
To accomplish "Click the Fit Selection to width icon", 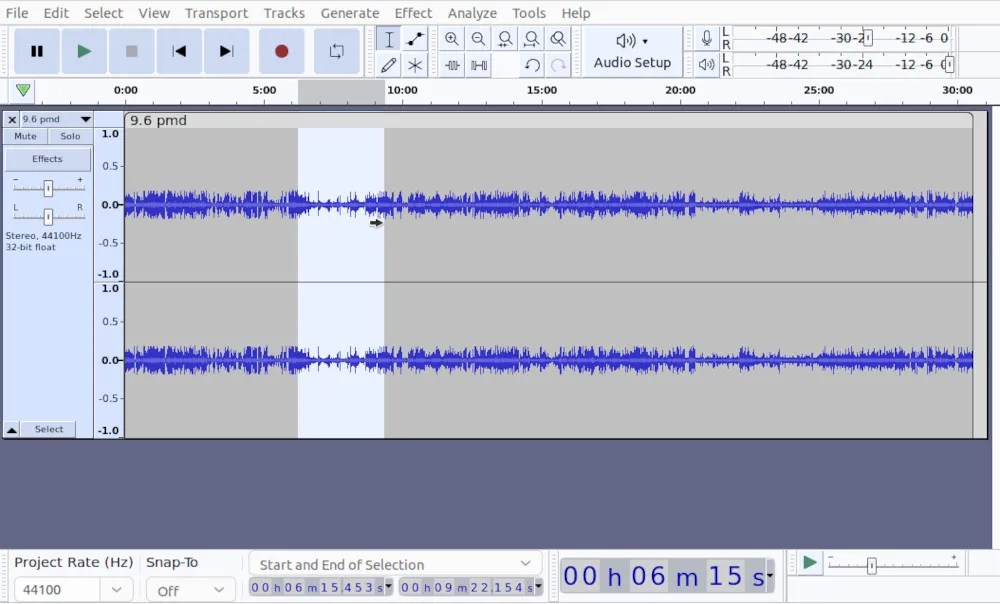I will click(x=505, y=38).
